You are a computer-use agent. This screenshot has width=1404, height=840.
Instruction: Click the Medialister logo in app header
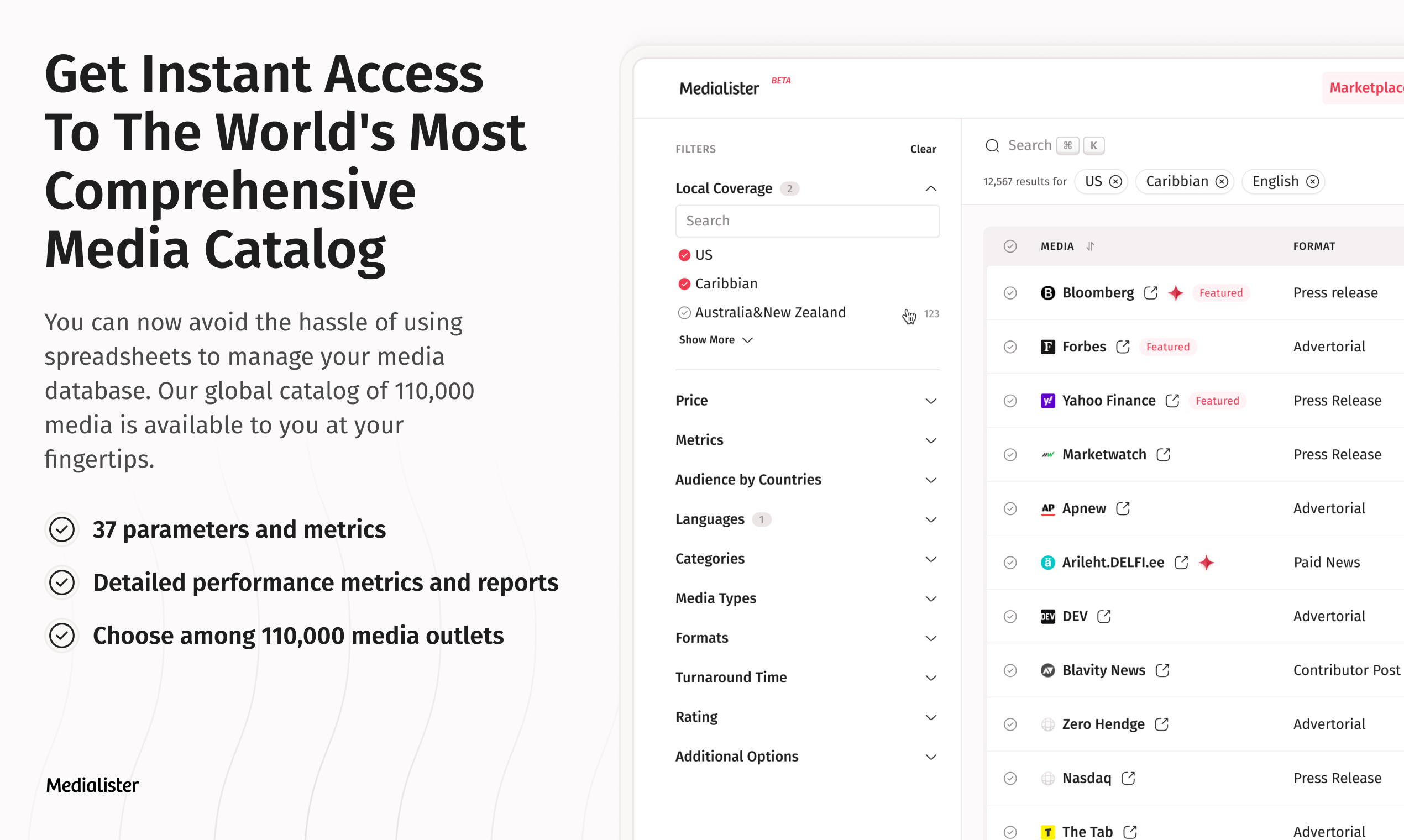[719, 88]
